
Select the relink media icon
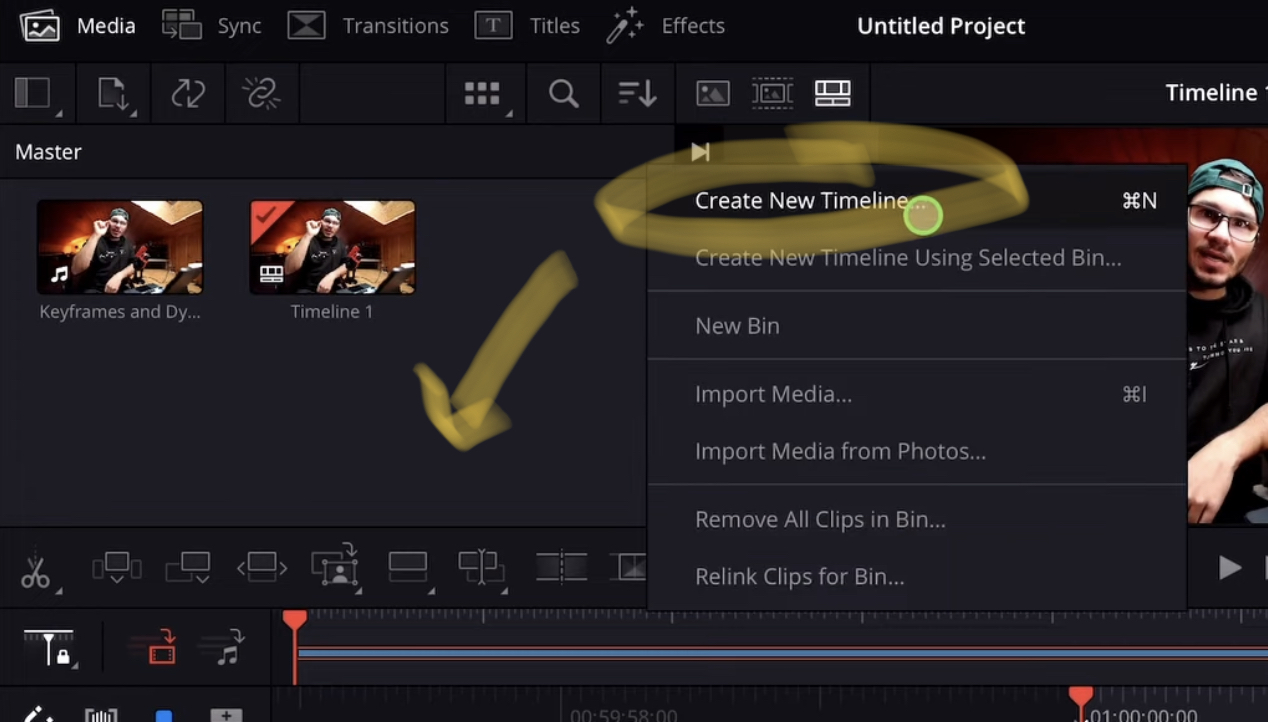click(x=262, y=93)
